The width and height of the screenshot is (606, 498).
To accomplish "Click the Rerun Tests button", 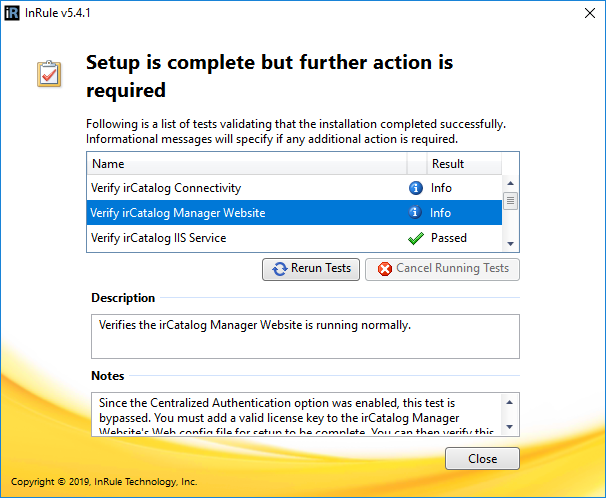I will pyautogui.click(x=311, y=269).
